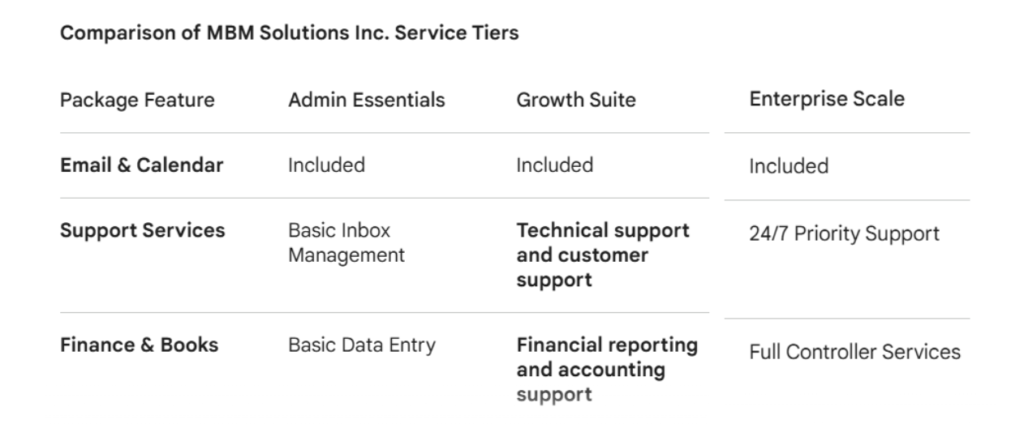Select the "Full Controller Services" cell
1024x424 pixels.
click(x=854, y=352)
